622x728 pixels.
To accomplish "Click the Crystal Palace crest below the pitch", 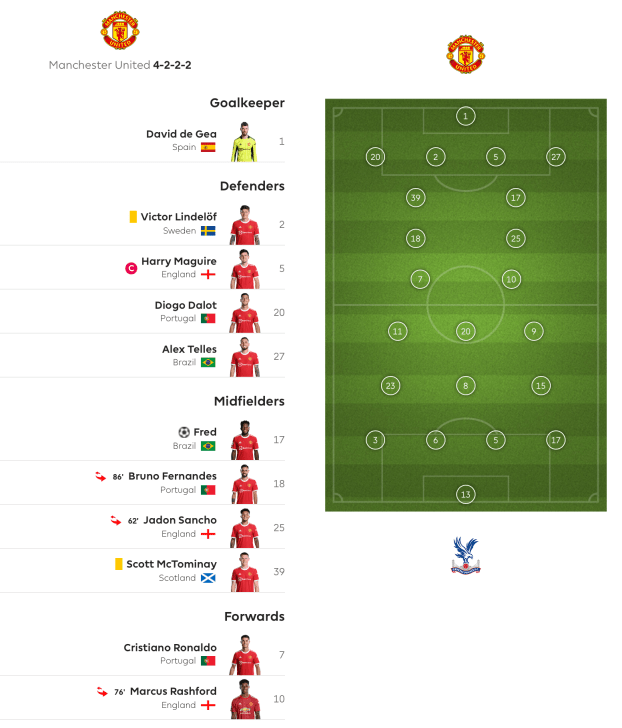I will point(465,555).
